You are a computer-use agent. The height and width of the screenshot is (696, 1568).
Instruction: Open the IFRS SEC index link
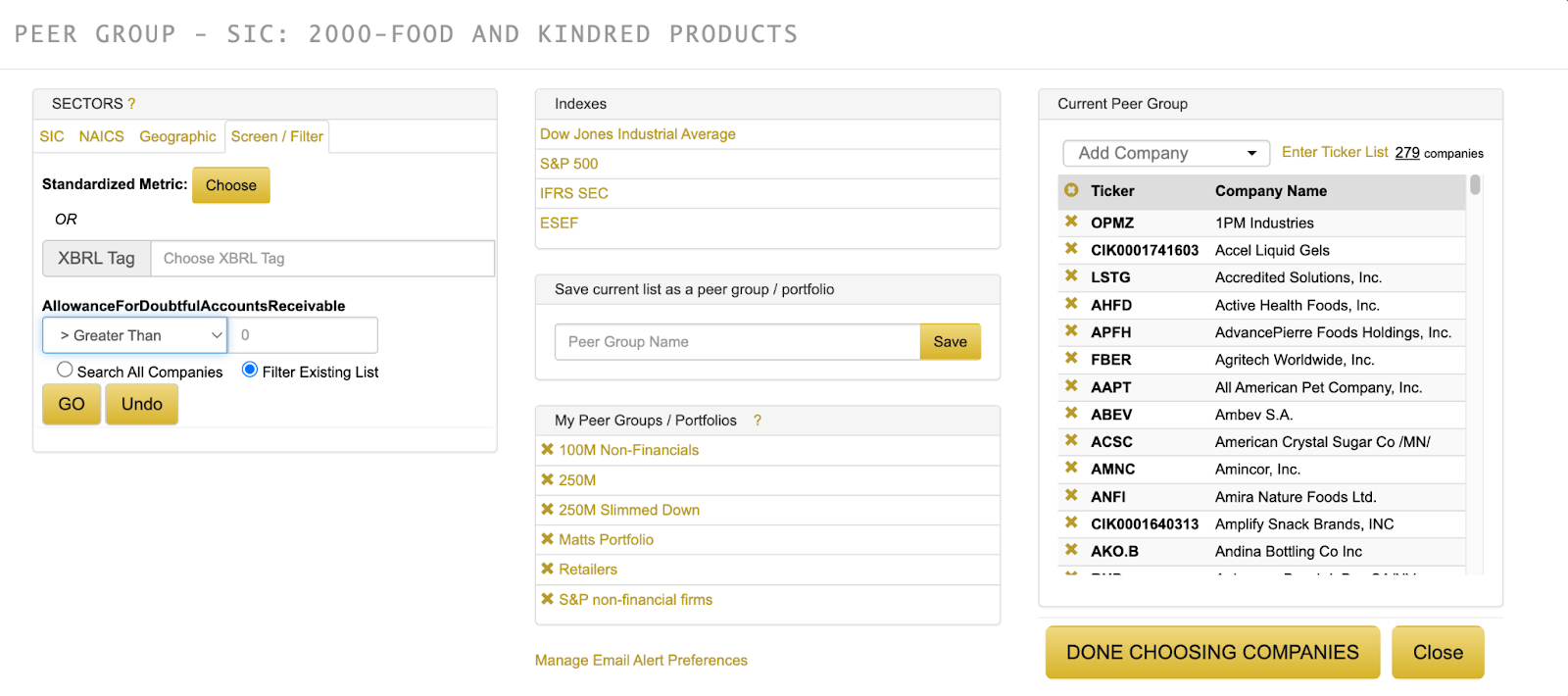point(574,193)
